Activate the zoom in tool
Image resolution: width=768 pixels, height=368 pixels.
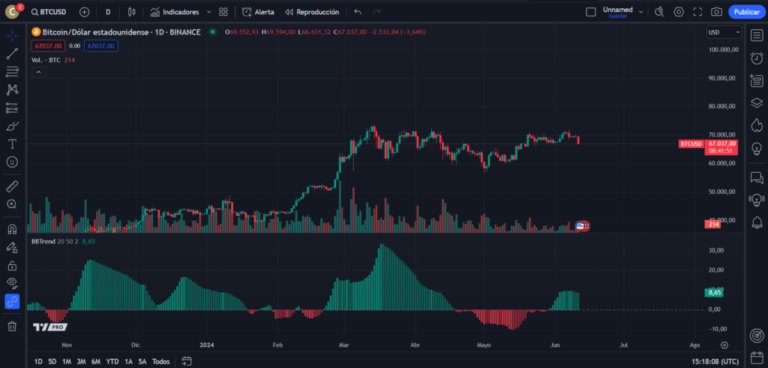tap(12, 204)
